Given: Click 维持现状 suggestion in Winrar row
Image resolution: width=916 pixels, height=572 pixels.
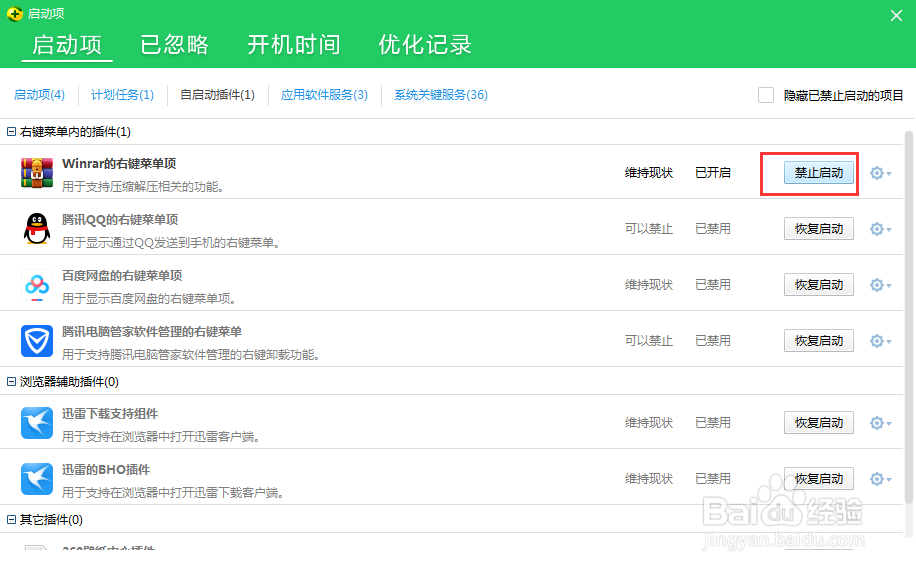Looking at the screenshot, I should point(649,173).
